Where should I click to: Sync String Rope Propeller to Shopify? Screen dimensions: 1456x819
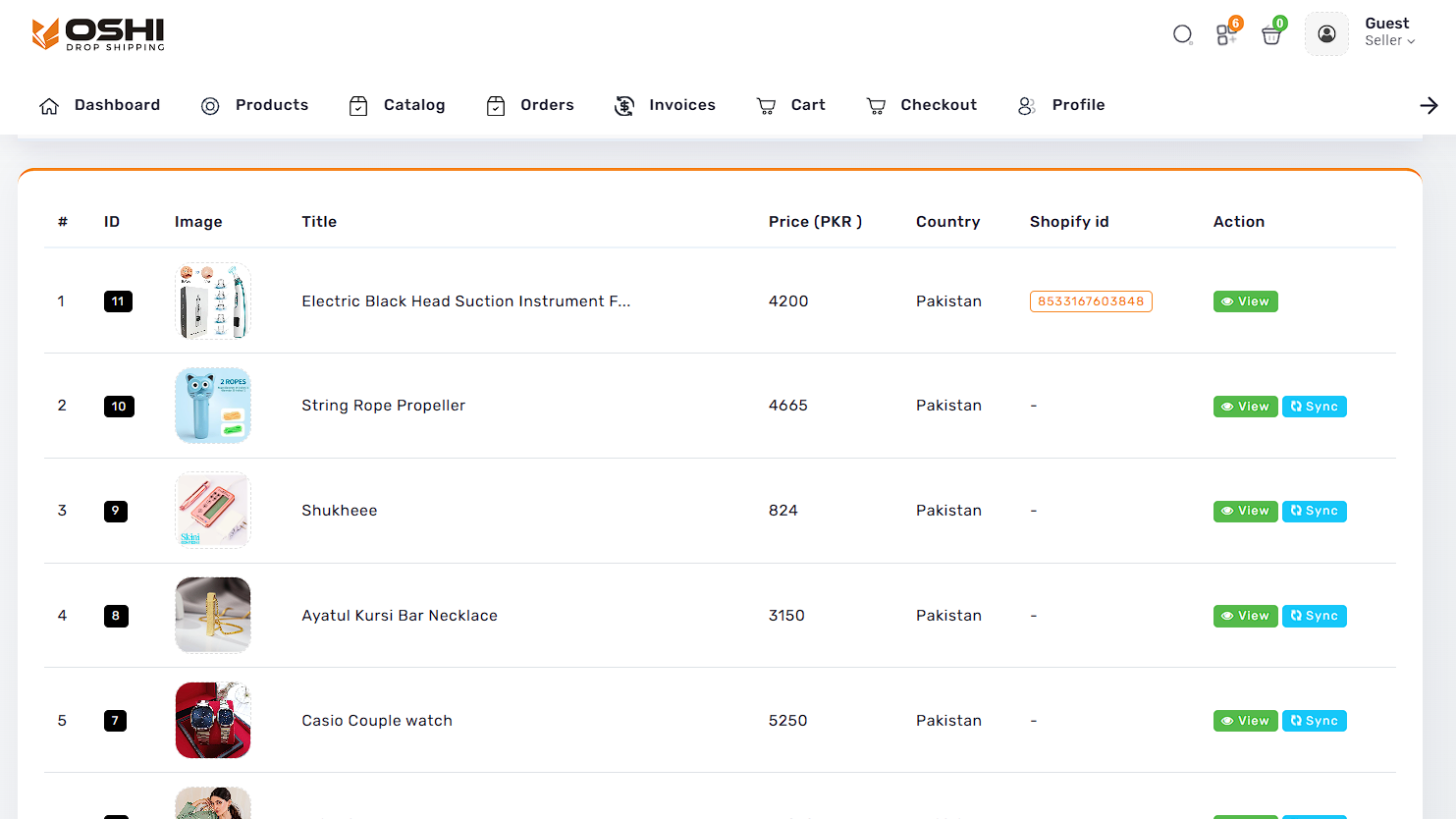(1315, 407)
